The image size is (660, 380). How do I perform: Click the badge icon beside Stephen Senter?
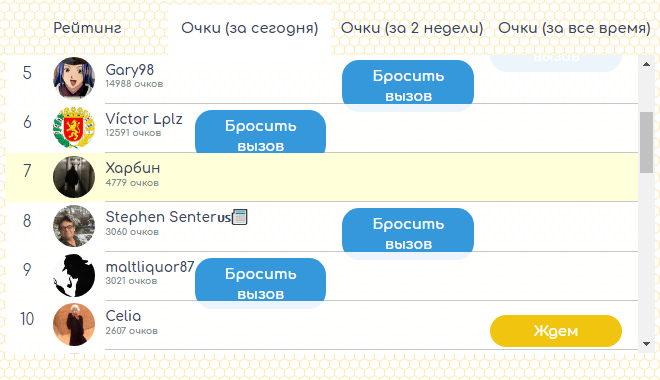240,217
